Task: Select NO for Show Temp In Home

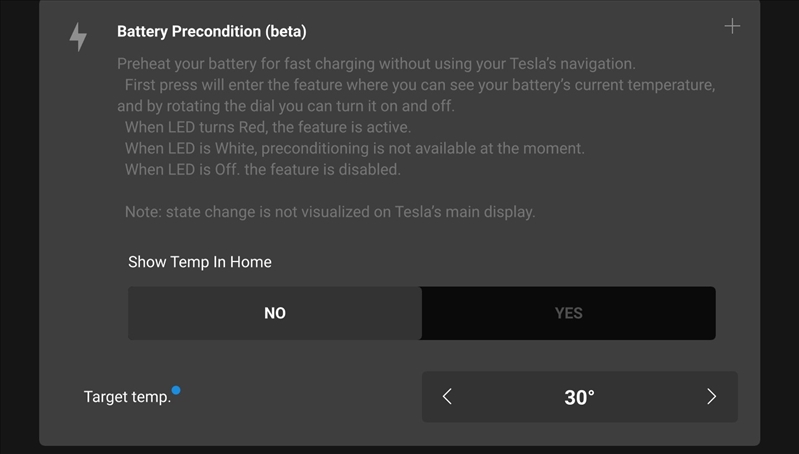Action: coord(275,313)
